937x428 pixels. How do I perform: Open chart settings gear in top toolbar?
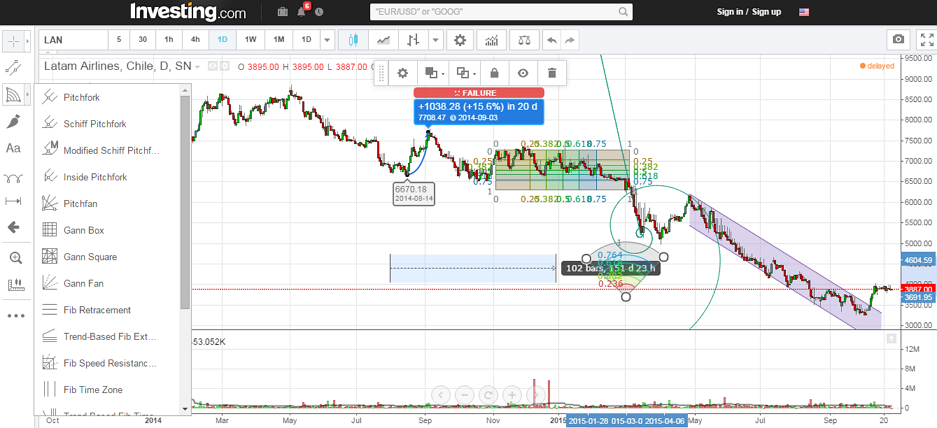pyautogui.click(x=460, y=40)
